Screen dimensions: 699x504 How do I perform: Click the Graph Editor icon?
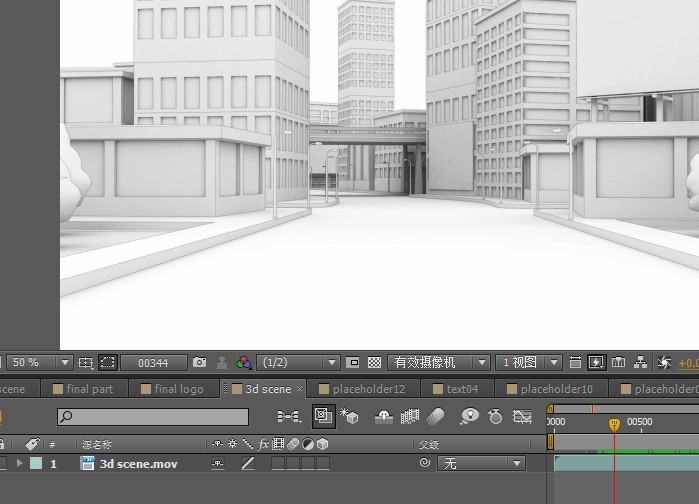coord(522,416)
